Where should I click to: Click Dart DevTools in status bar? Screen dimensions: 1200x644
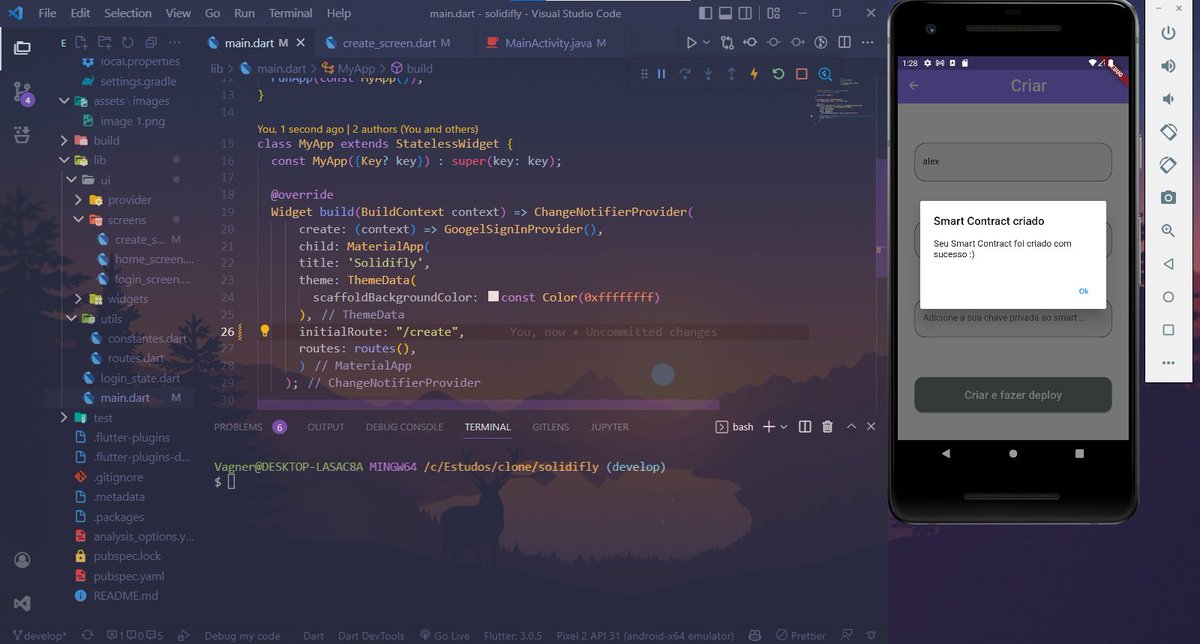point(370,635)
